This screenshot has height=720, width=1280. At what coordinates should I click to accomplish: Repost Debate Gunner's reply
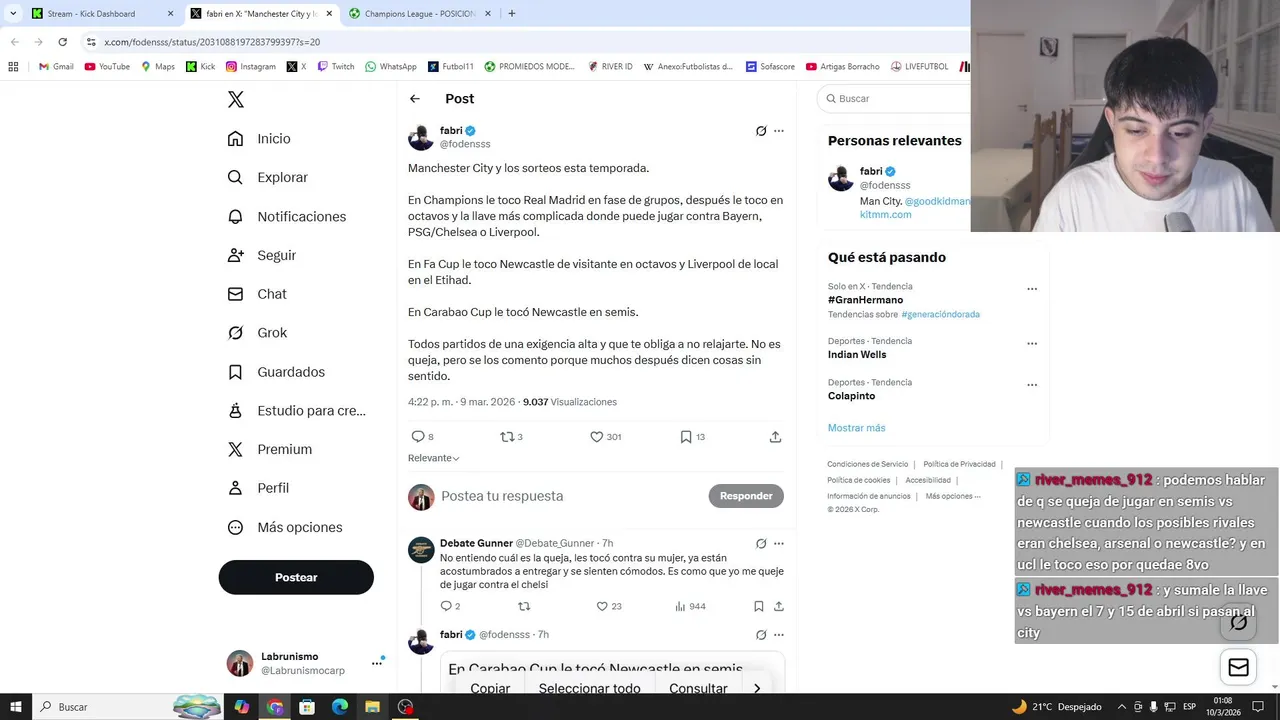point(524,606)
